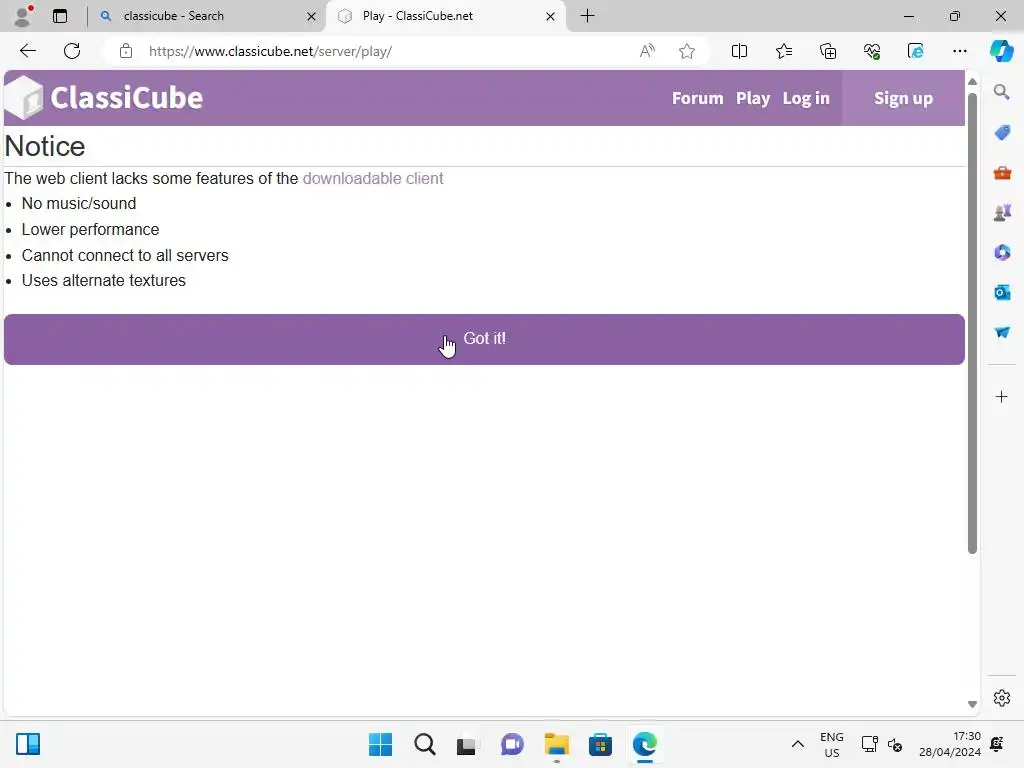Open the sidebar Tools briefcase
1024x768 pixels.
tap(1002, 172)
